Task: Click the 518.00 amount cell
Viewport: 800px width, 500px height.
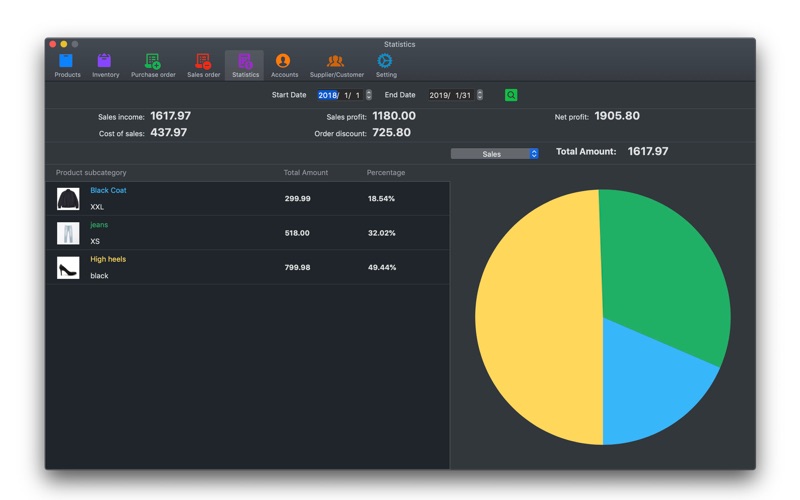Action: (x=297, y=233)
